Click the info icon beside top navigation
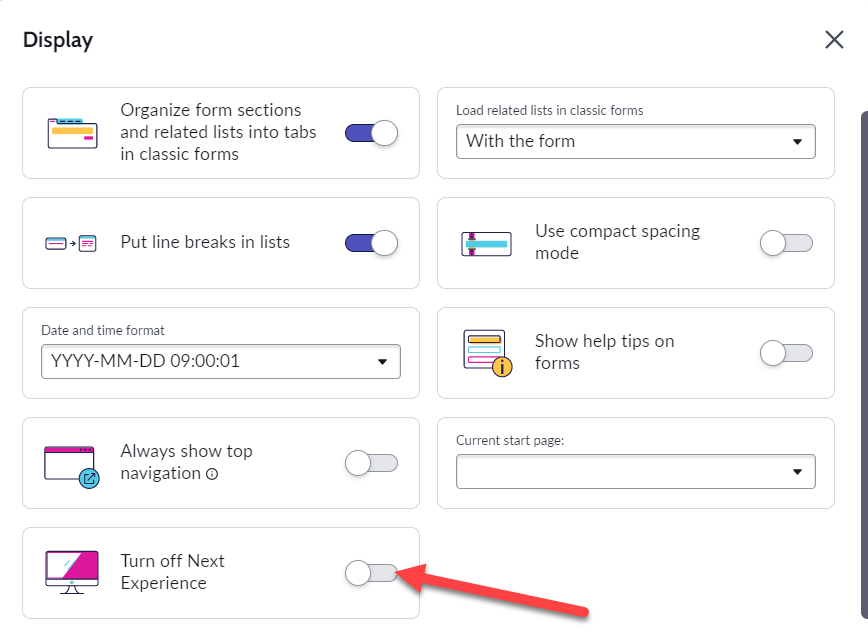The image size is (868, 641). coord(212,474)
